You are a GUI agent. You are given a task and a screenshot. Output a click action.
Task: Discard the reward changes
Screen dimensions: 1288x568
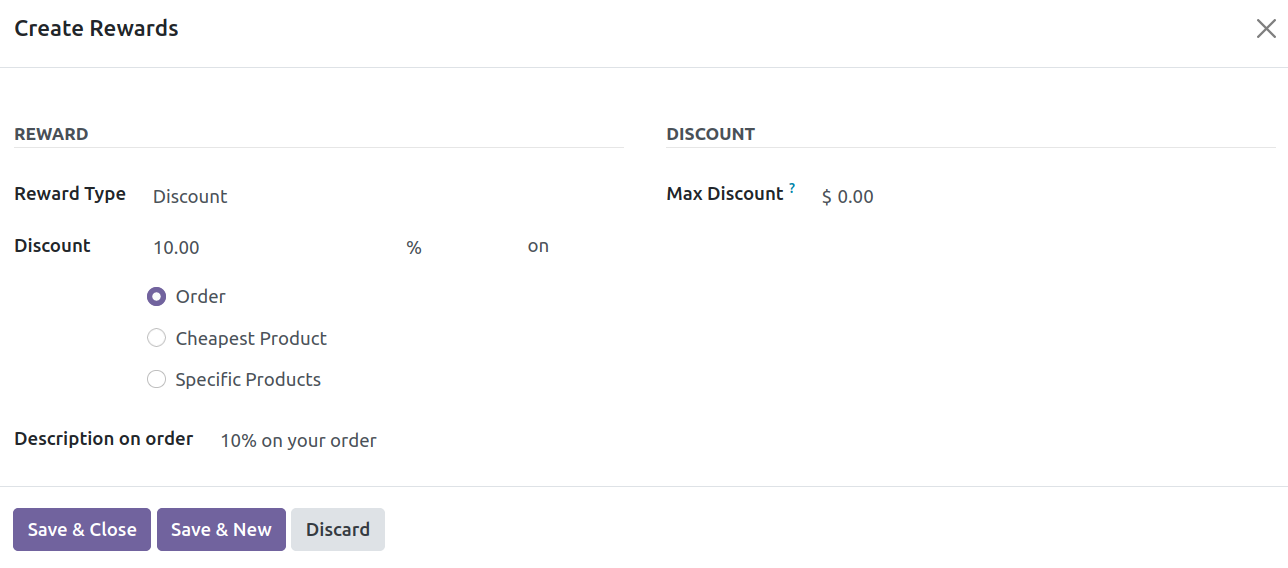tap(338, 530)
